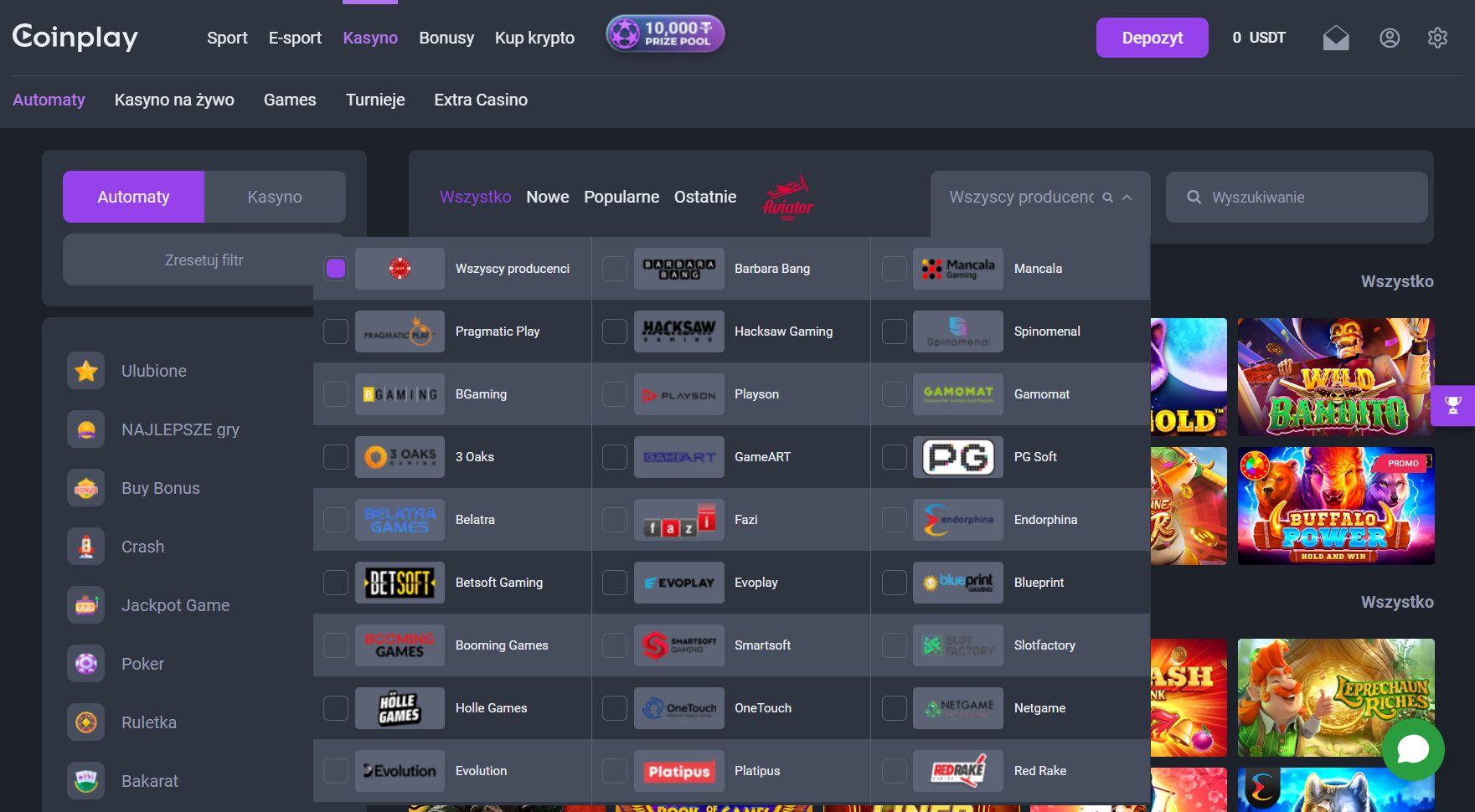Image resolution: width=1475 pixels, height=812 pixels.
Task: Open the trophy side tab
Action: 1453,405
